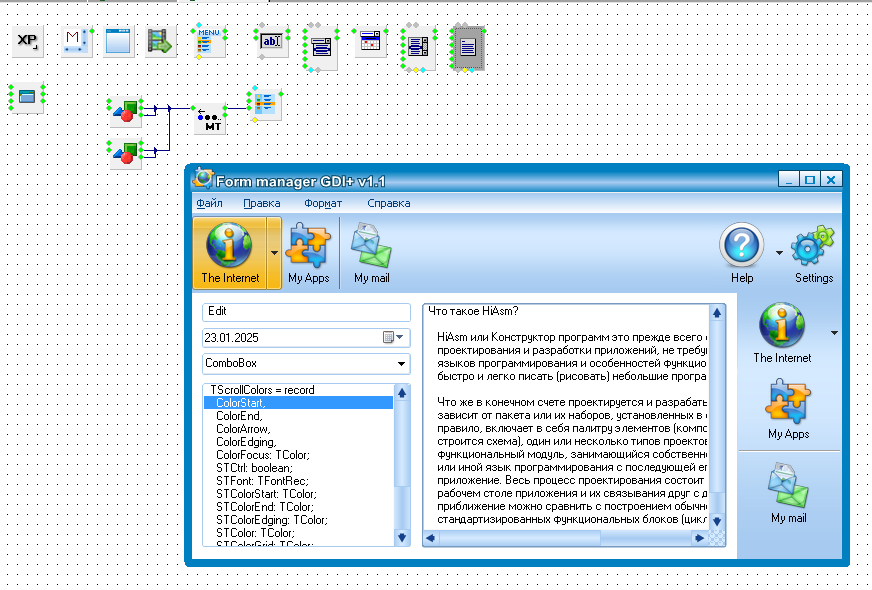The image size is (872, 590).
Task: Click into the Edit text field
Action: [x=306, y=312]
